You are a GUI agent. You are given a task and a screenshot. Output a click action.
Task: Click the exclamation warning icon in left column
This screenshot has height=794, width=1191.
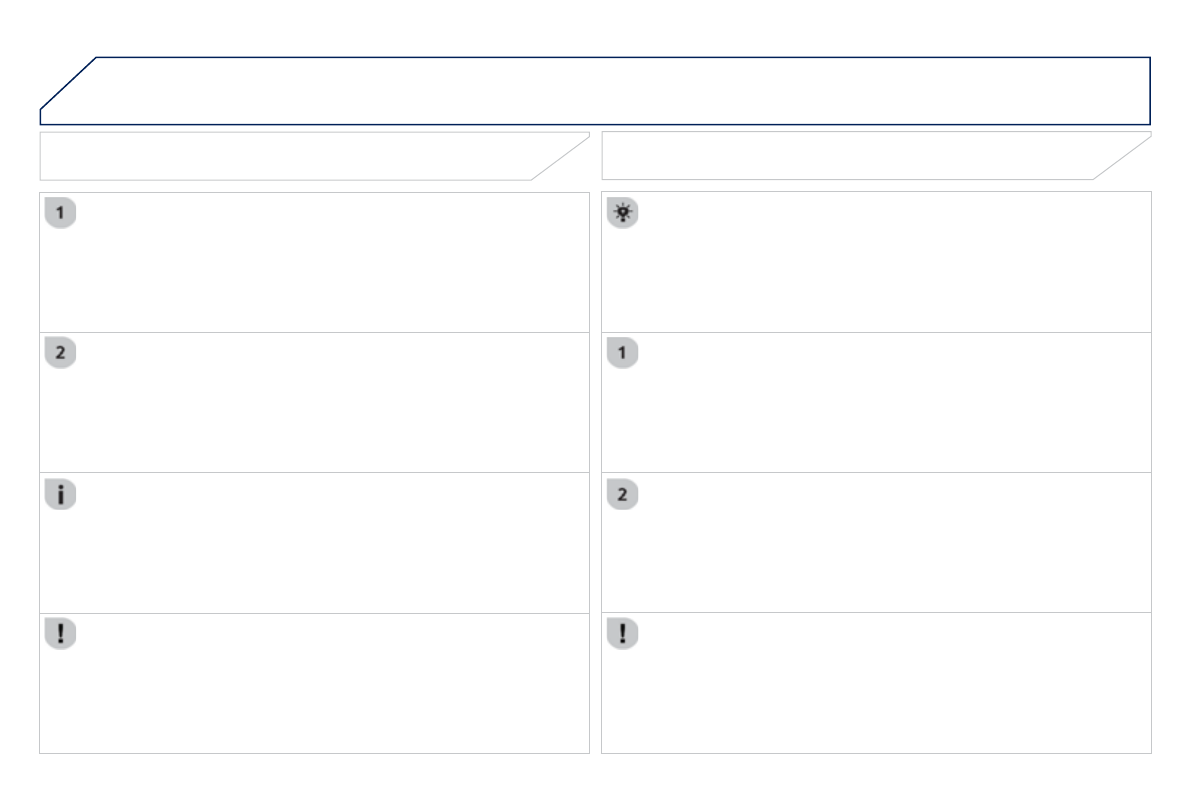pyautogui.click(x=61, y=634)
